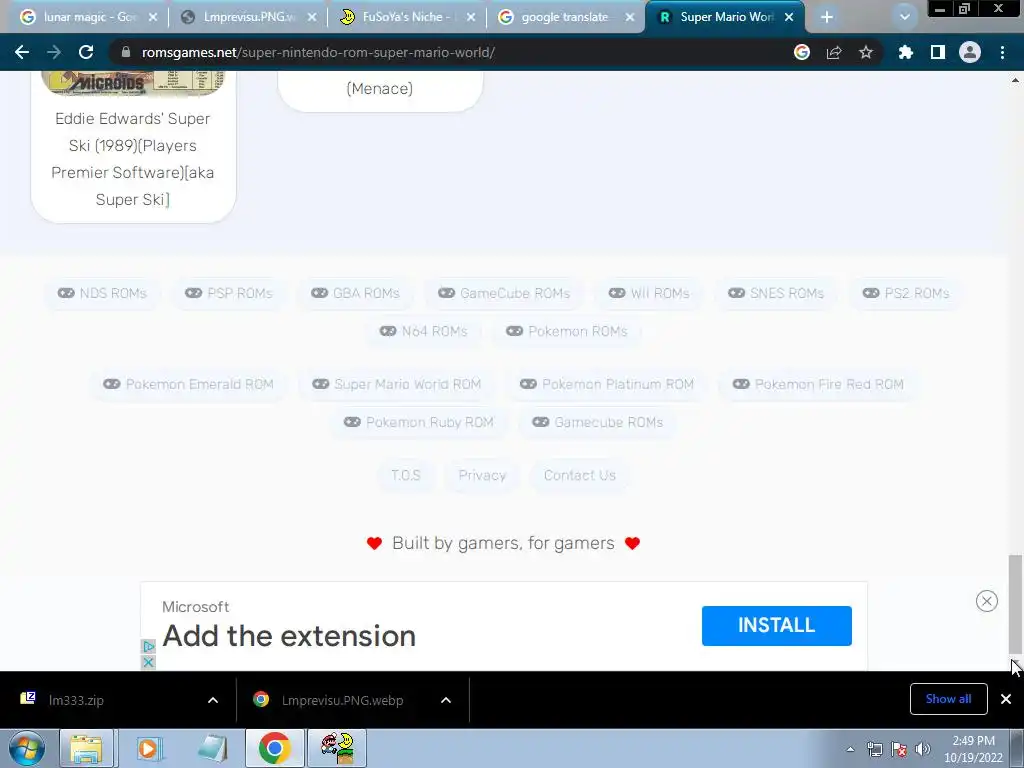Open Eddie Edwards' Super Ski game link
The height and width of the screenshot is (768, 1024).
[133, 159]
